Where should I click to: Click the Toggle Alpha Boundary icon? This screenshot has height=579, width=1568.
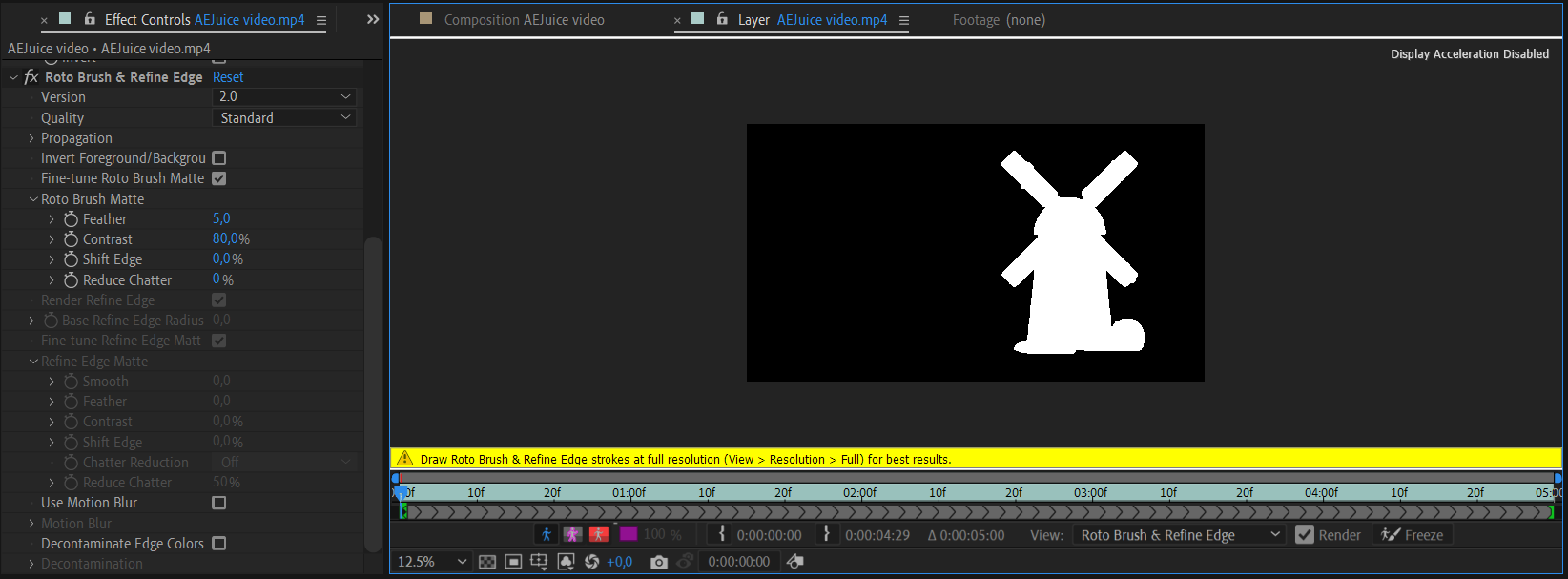point(572,535)
